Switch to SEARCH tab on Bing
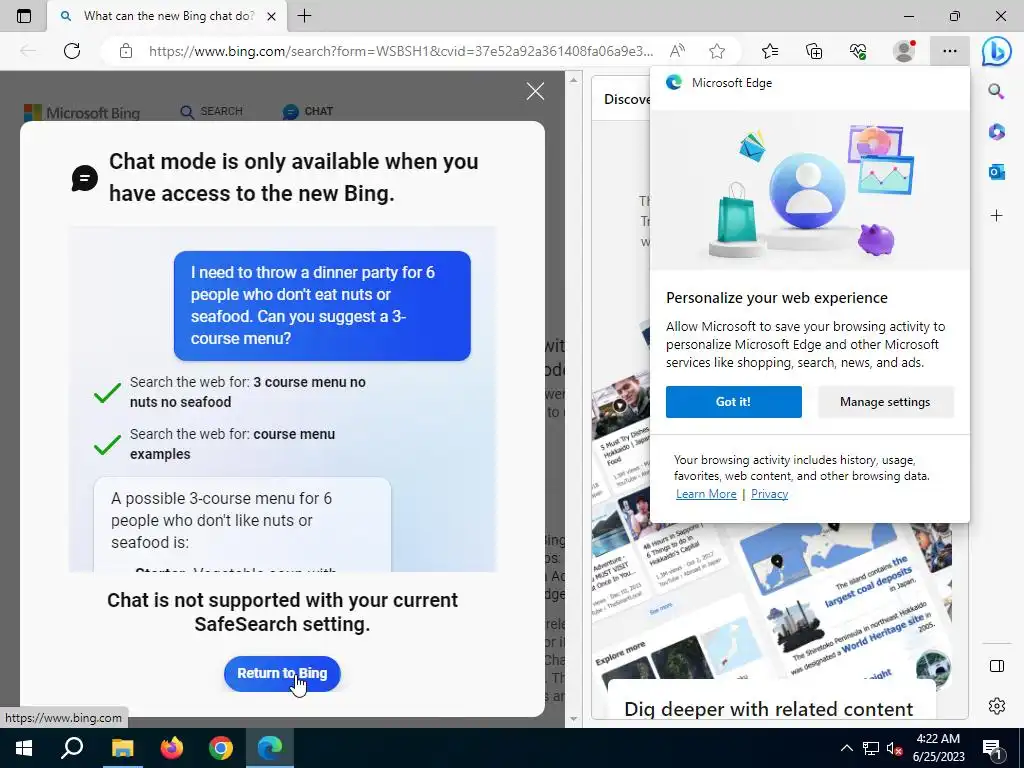 pos(212,112)
